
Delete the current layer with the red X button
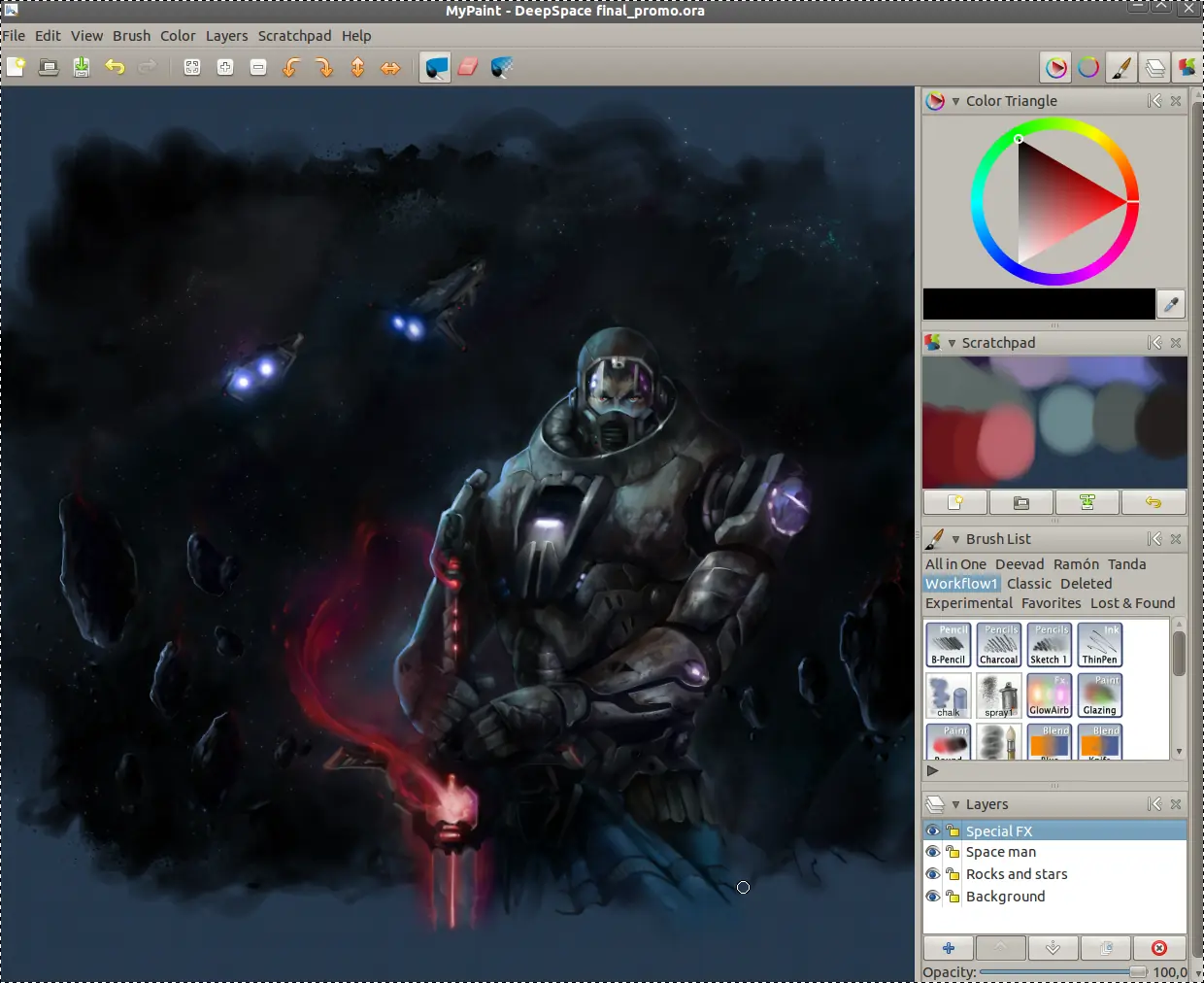1159,948
